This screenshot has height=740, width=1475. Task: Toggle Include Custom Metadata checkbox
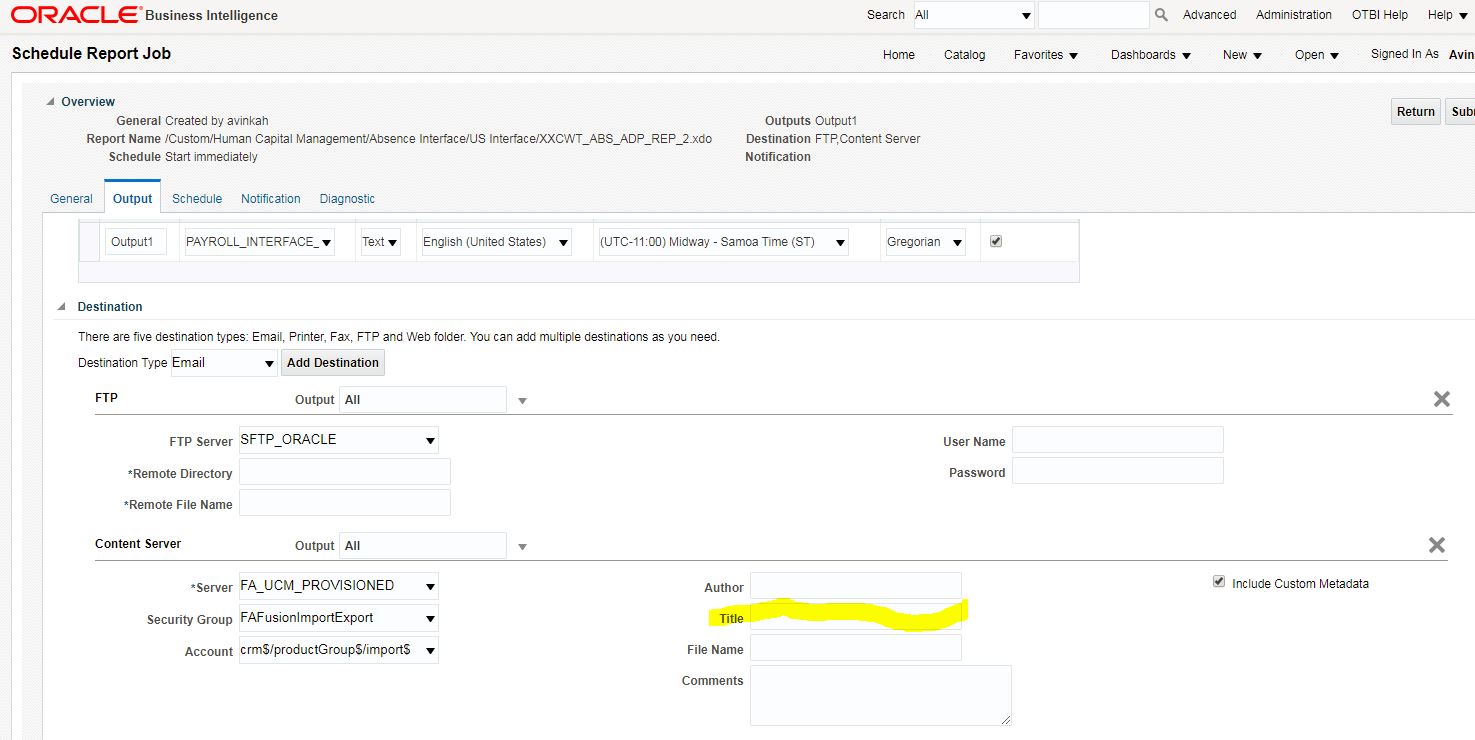1218,582
